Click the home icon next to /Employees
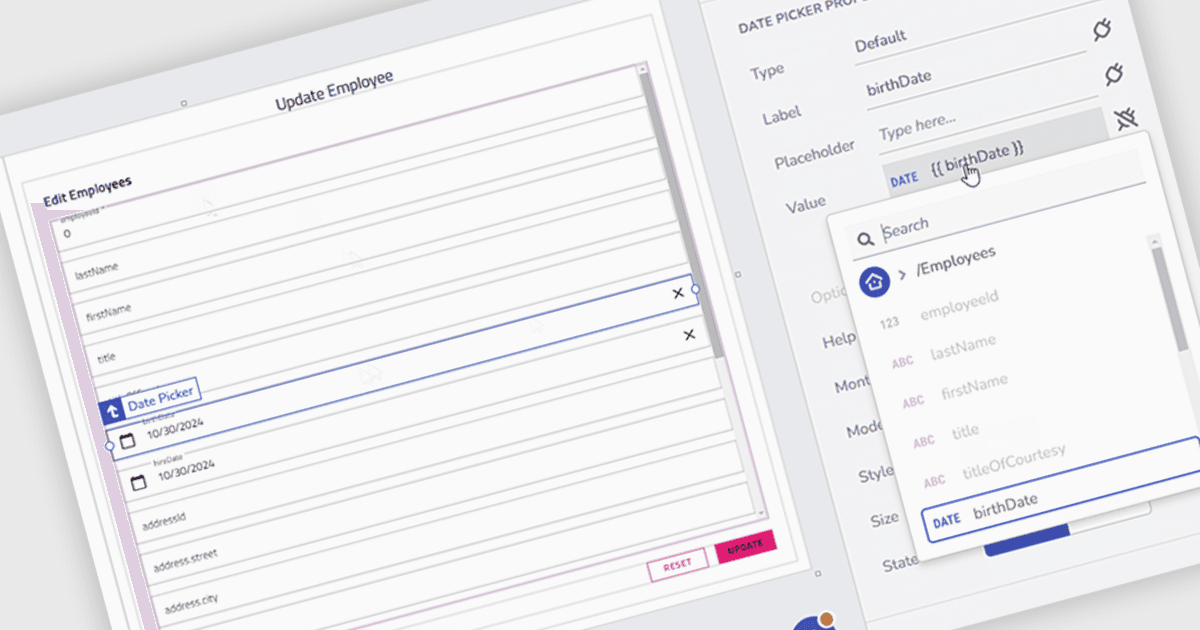Image resolution: width=1200 pixels, height=630 pixels. tap(875, 282)
